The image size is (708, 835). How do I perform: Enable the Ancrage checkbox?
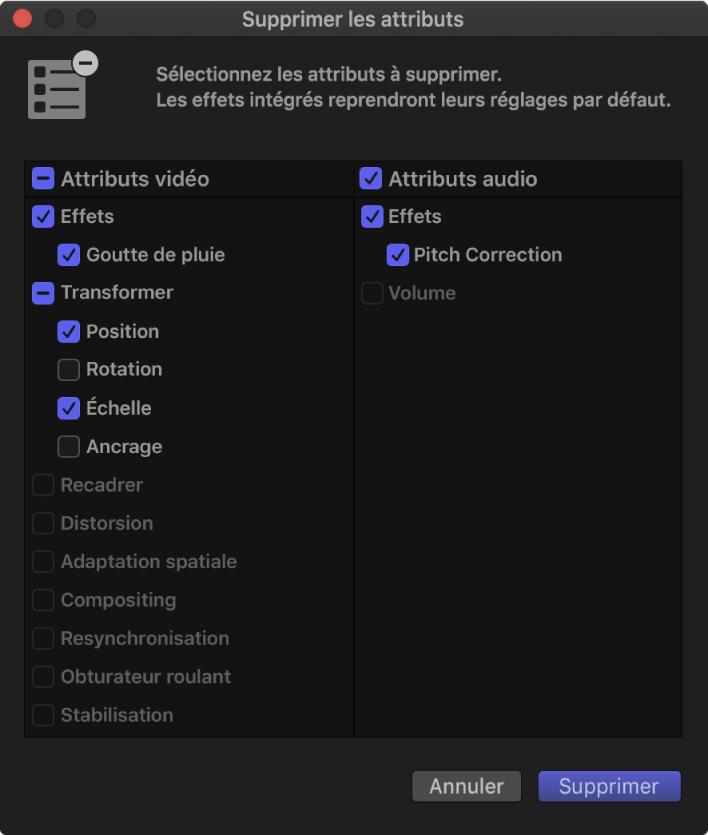tap(69, 446)
